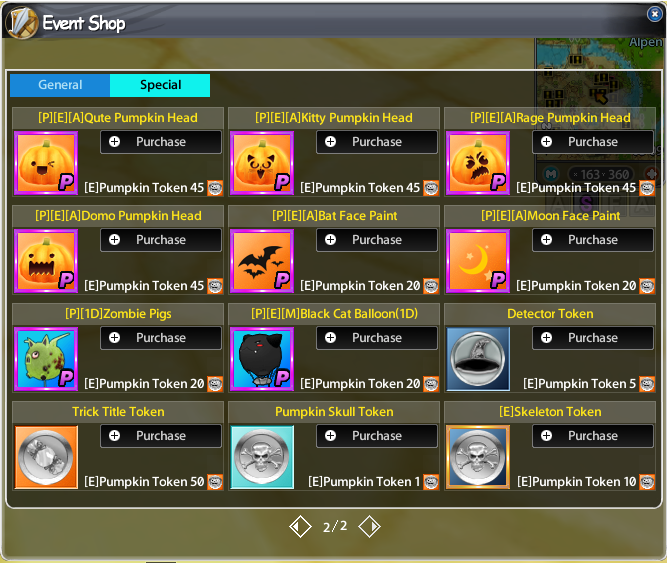Click the Bat Face Paint icon
Image resolution: width=667 pixels, height=563 pixels.
tap(262, 261)
